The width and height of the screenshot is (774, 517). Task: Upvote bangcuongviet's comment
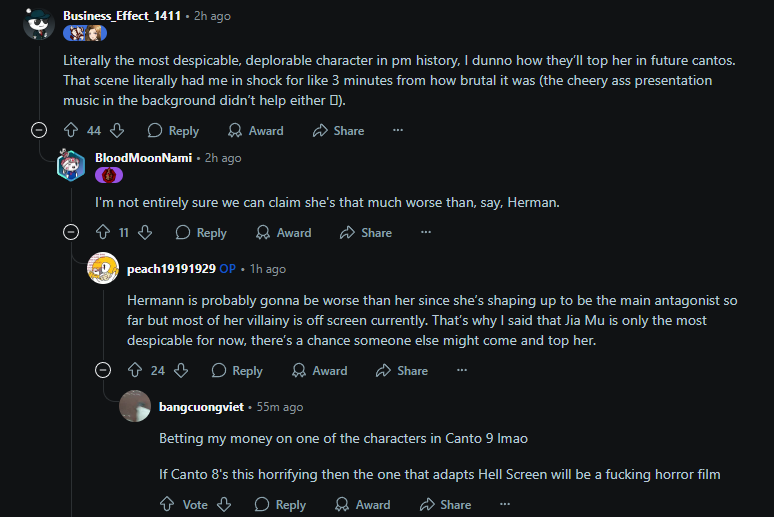[166, 504]
